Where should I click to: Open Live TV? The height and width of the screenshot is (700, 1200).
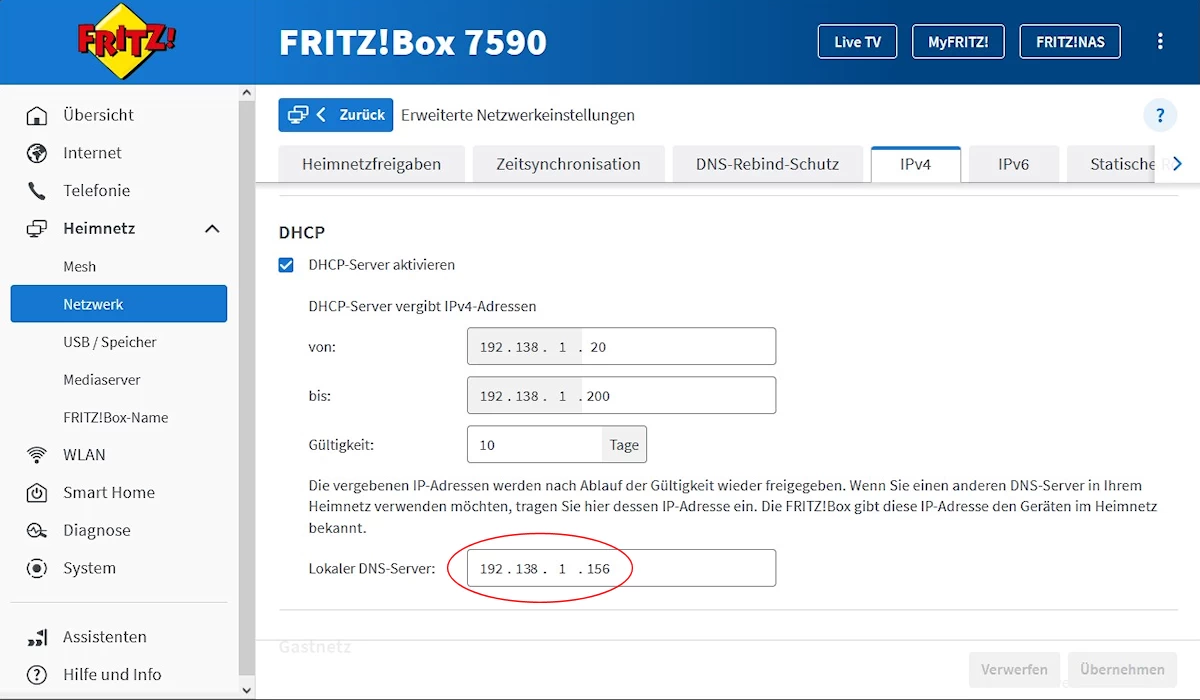(x=858, y=42)
